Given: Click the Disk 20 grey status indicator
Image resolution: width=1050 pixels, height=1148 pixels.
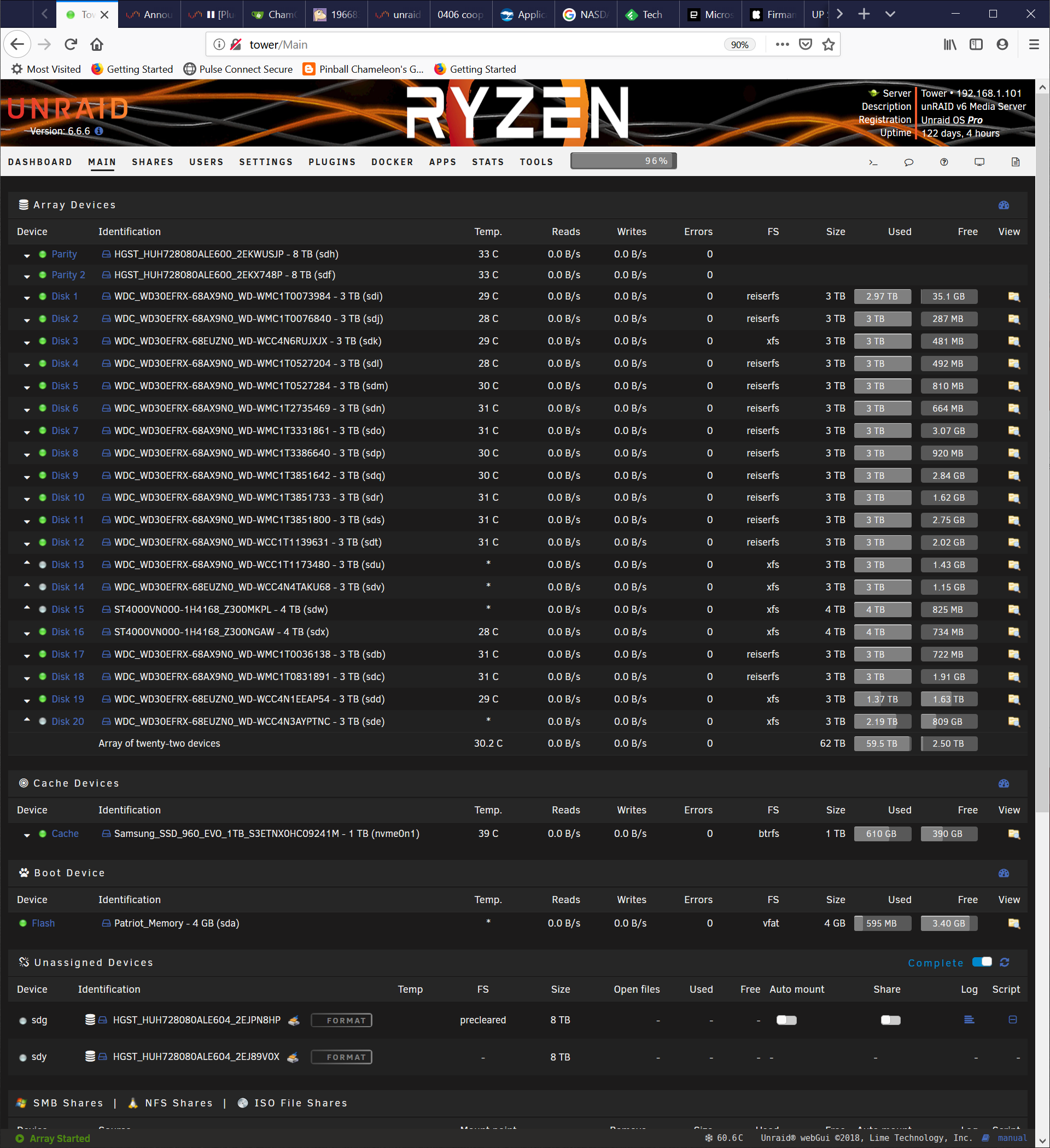Looking at the screenshot, I should [43, 722].
